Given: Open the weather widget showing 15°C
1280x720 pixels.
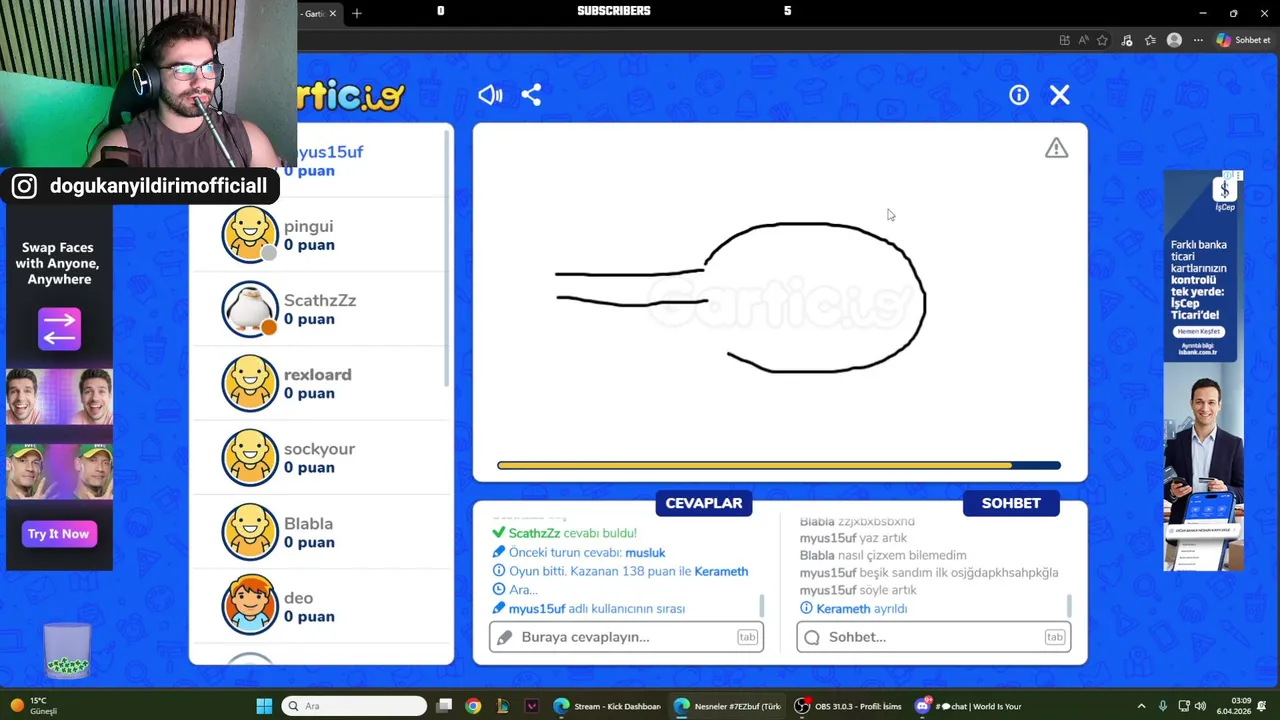Looking at the screenshot, I should click(x=33, y=706).
